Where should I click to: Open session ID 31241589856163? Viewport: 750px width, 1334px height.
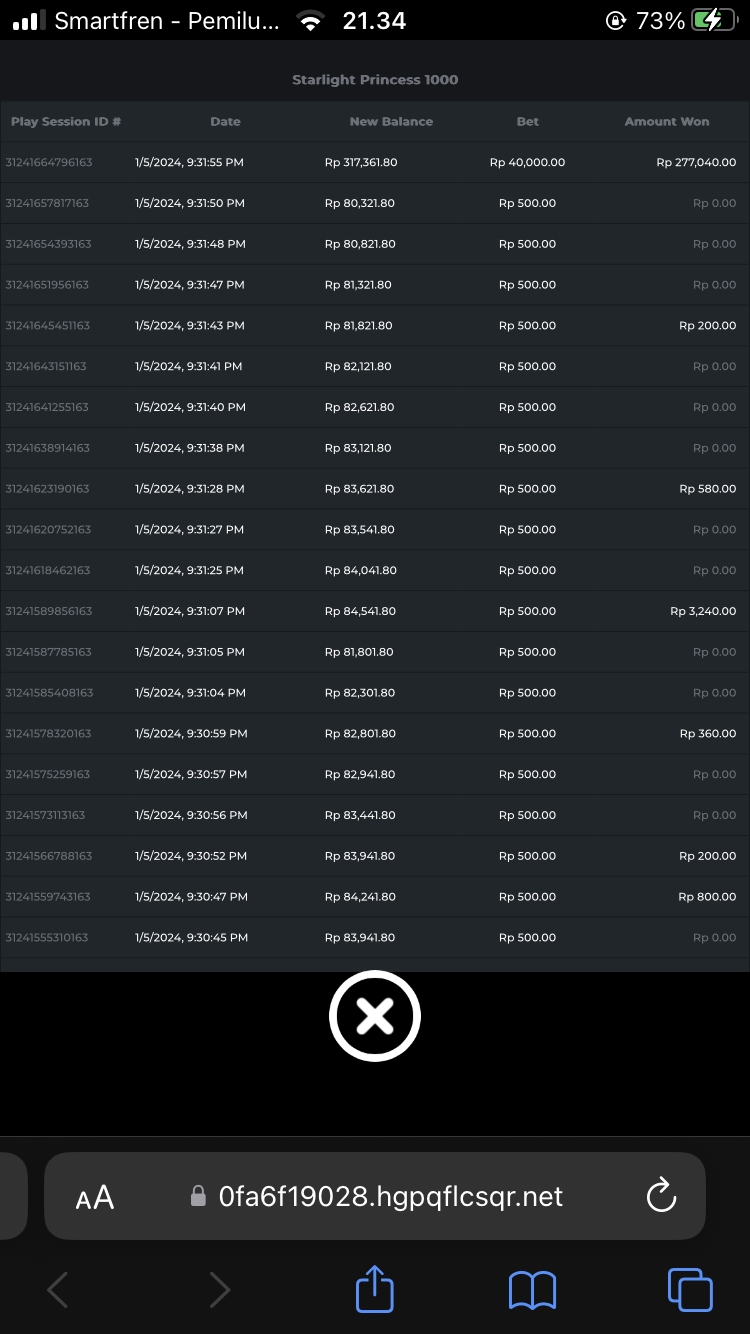pyautogui.click(x=49, y=611)
